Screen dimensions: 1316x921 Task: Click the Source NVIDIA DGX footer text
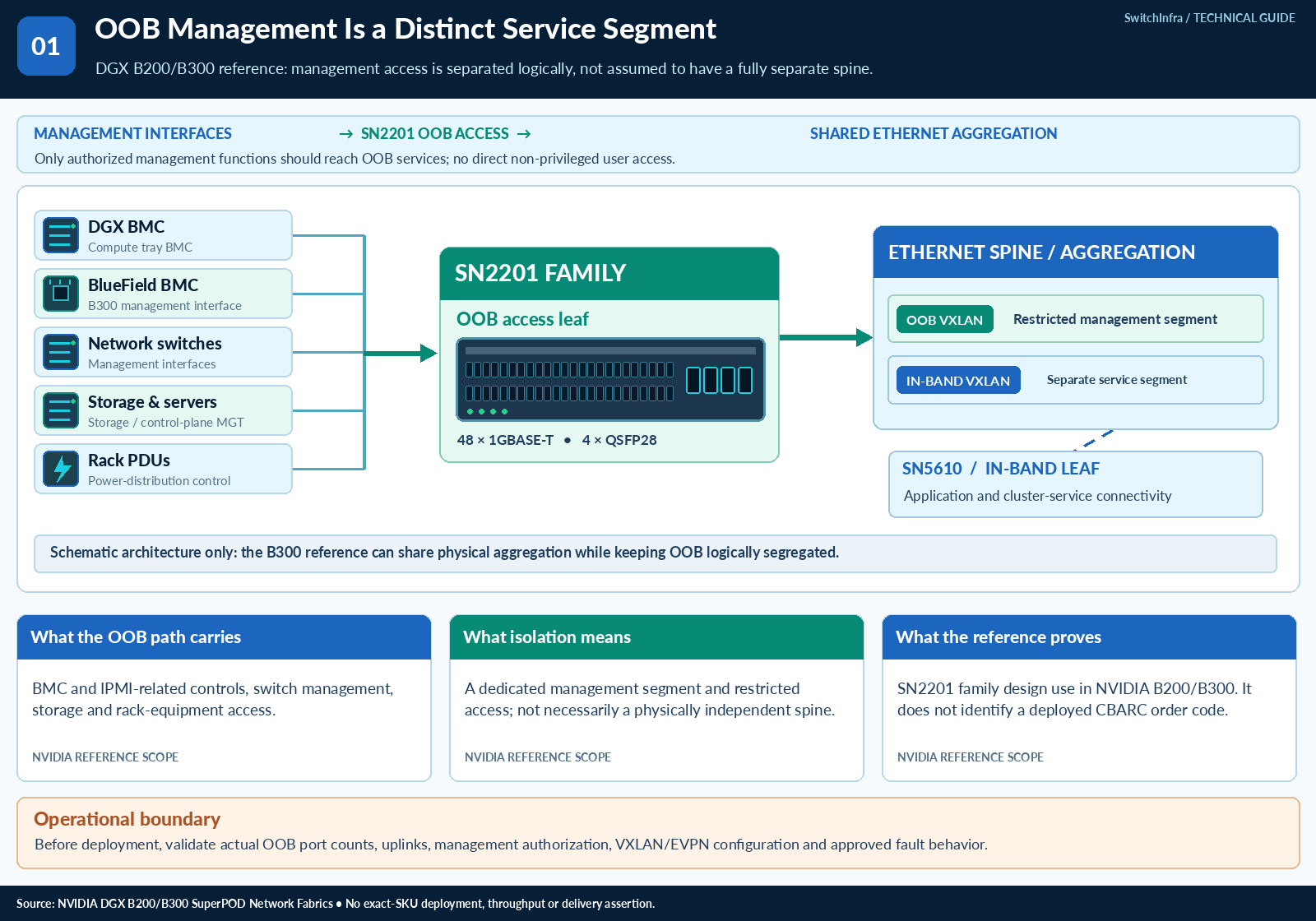click(x=336, y=904)
